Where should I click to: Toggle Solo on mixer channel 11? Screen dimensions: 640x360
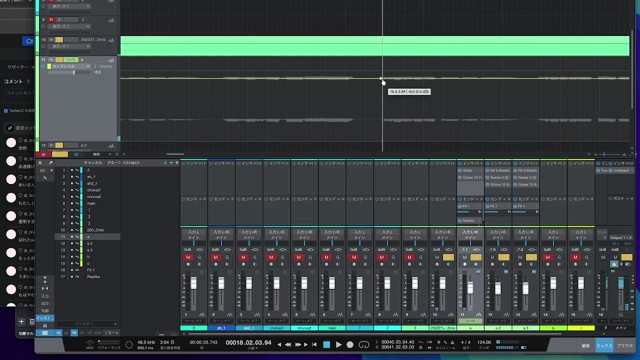pos(476,257)
